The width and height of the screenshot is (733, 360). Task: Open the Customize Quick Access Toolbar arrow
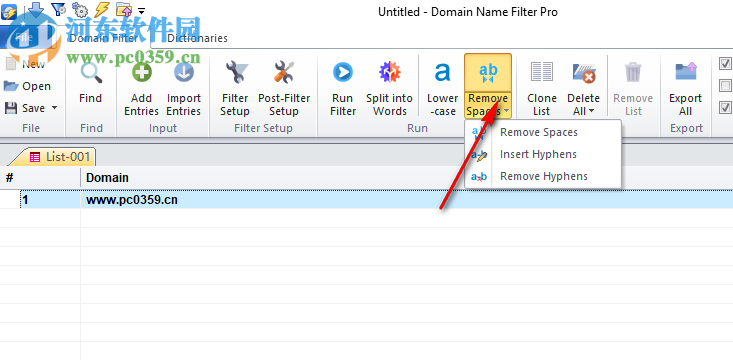(142, 10)
